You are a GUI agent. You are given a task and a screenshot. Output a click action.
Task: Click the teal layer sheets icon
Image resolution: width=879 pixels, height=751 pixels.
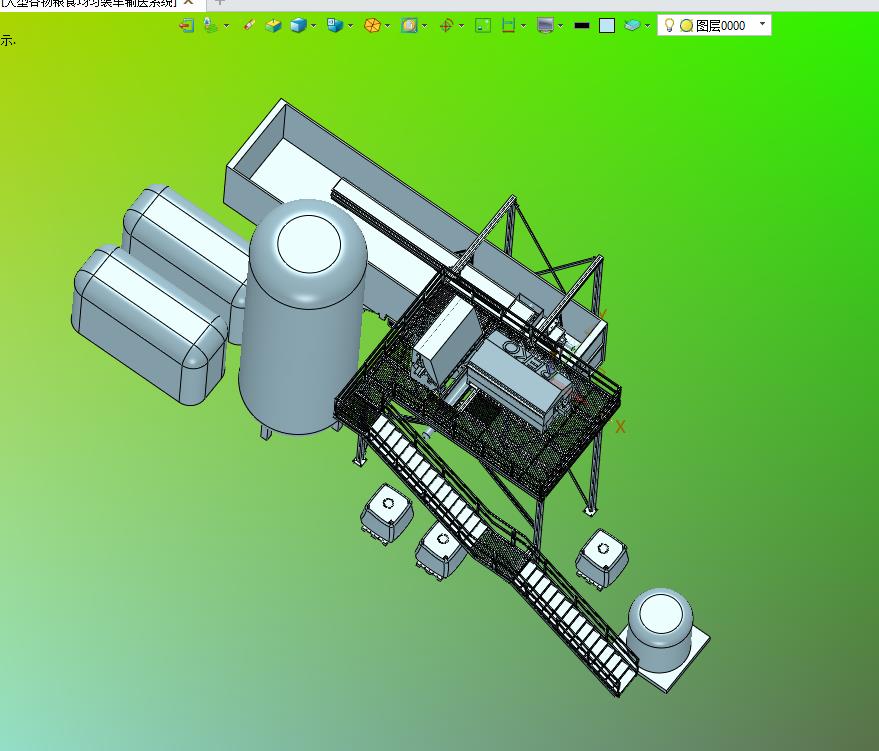click(632, 25)
